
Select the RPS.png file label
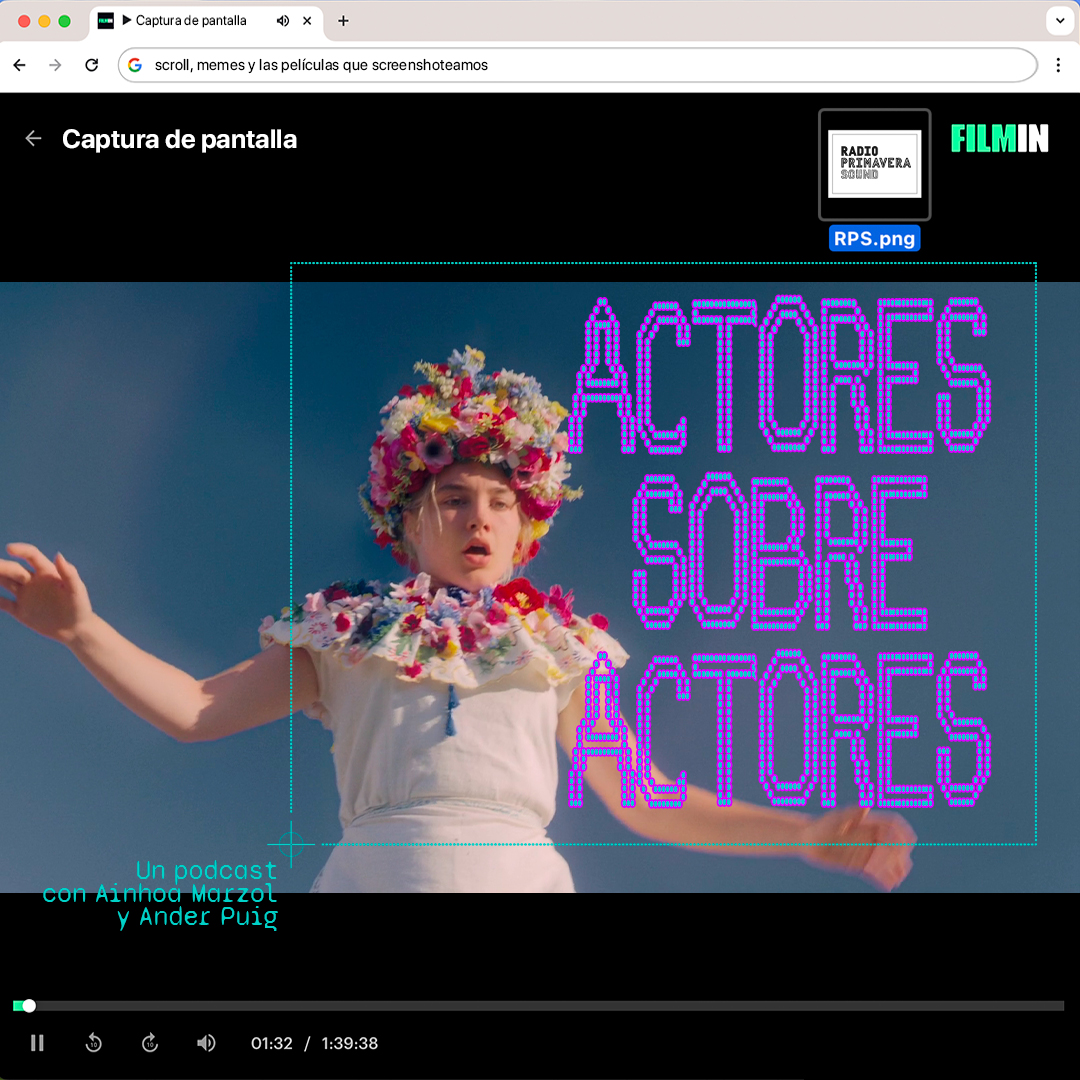[x=874, y=238]
